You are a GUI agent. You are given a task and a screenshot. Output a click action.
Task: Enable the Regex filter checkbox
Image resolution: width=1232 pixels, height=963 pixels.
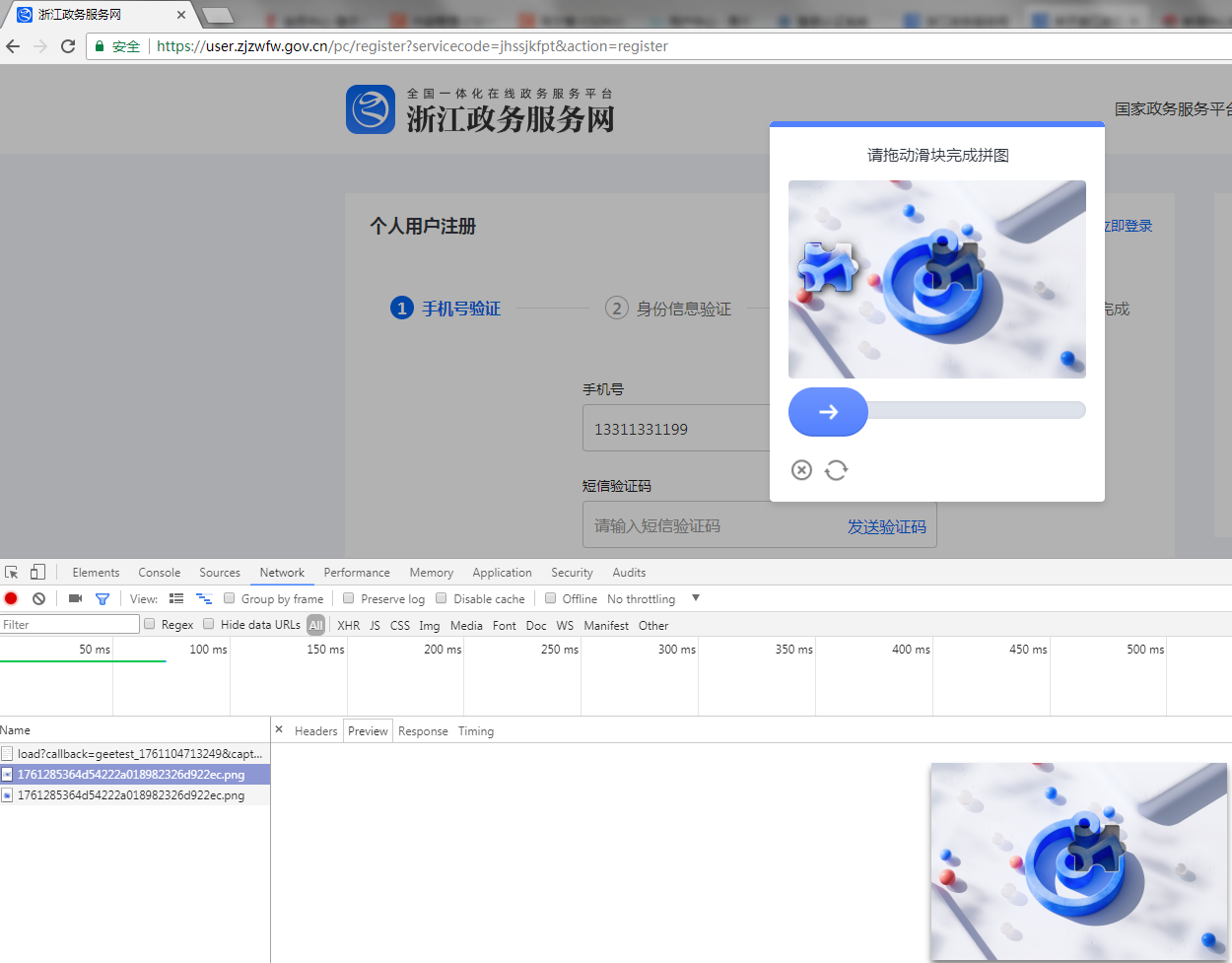click(x=151, y=624)
